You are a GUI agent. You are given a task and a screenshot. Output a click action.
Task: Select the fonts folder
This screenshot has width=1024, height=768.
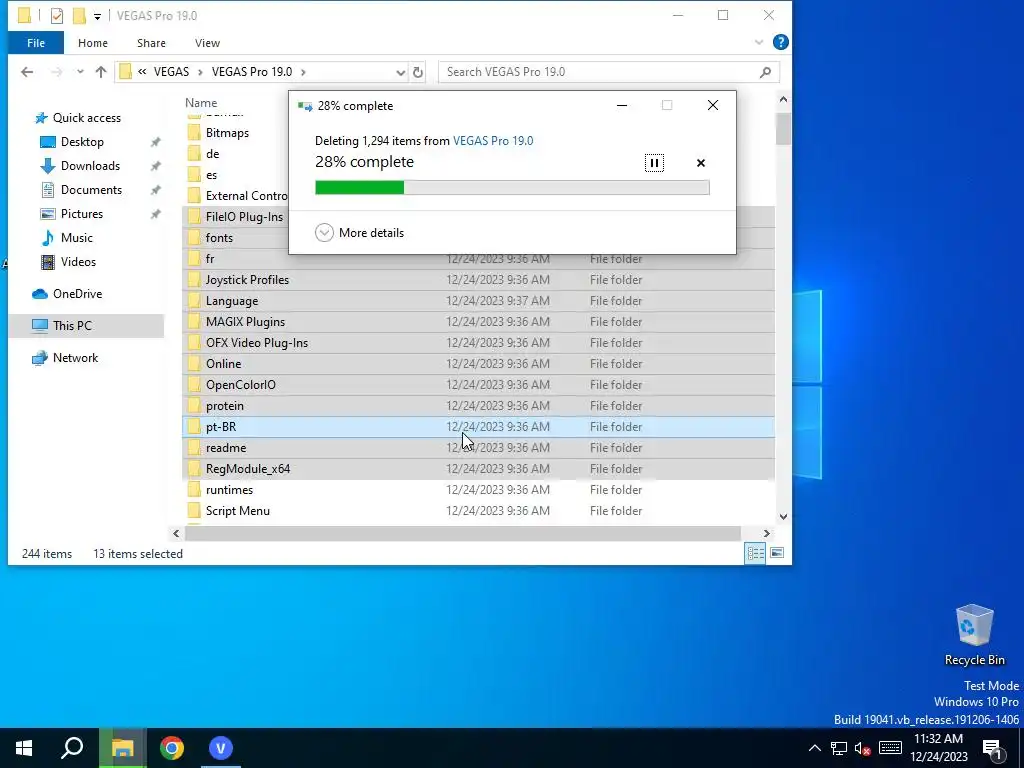[x=219, y=238]
